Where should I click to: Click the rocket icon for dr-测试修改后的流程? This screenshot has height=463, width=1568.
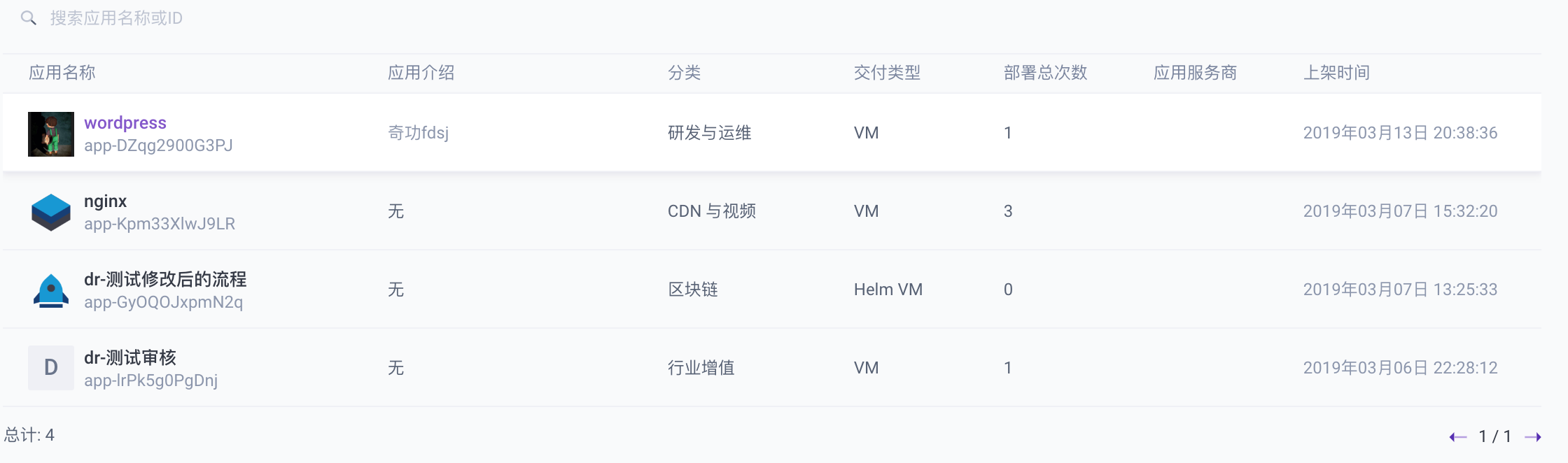[50, 289]
